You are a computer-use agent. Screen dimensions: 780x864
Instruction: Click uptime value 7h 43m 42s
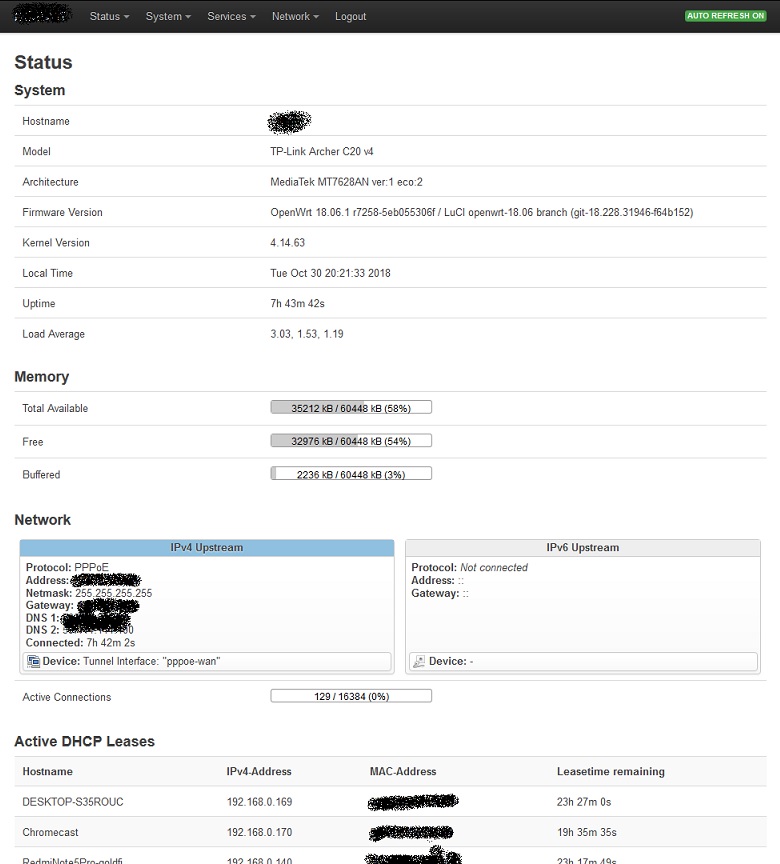tap(297, 304)
